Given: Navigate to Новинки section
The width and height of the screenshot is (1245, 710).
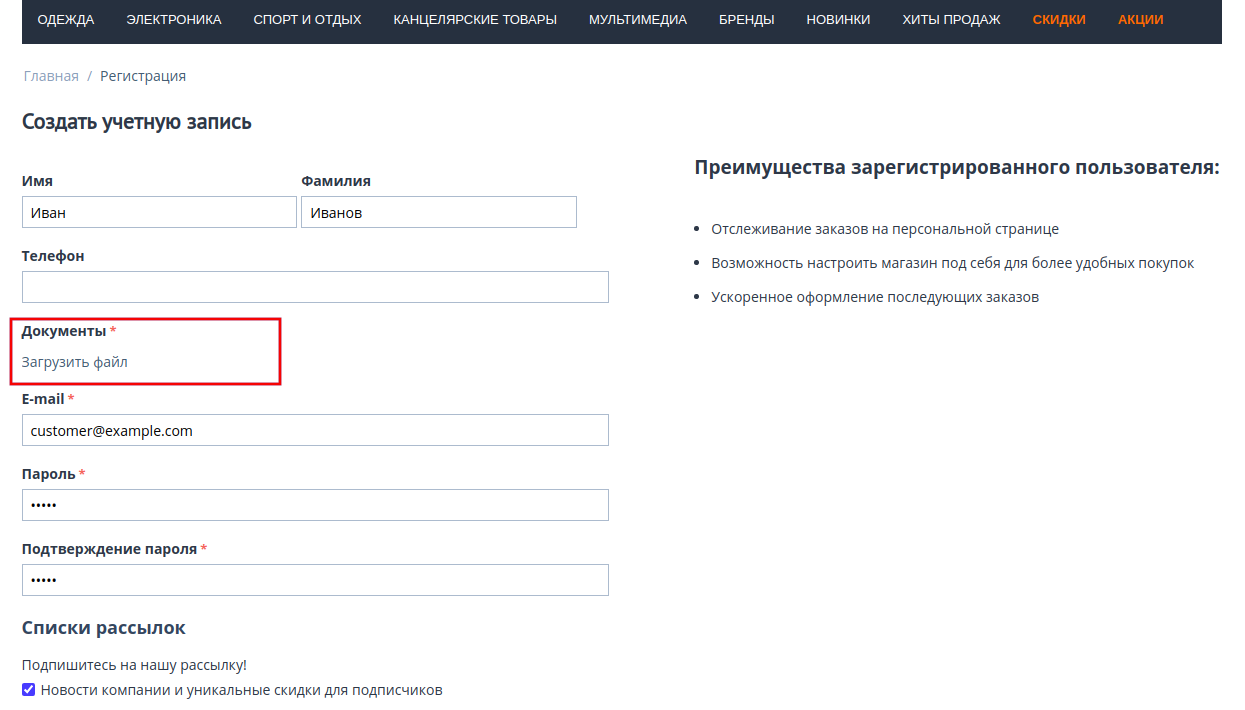Looking at the screenshot, I should coord(838,20).
